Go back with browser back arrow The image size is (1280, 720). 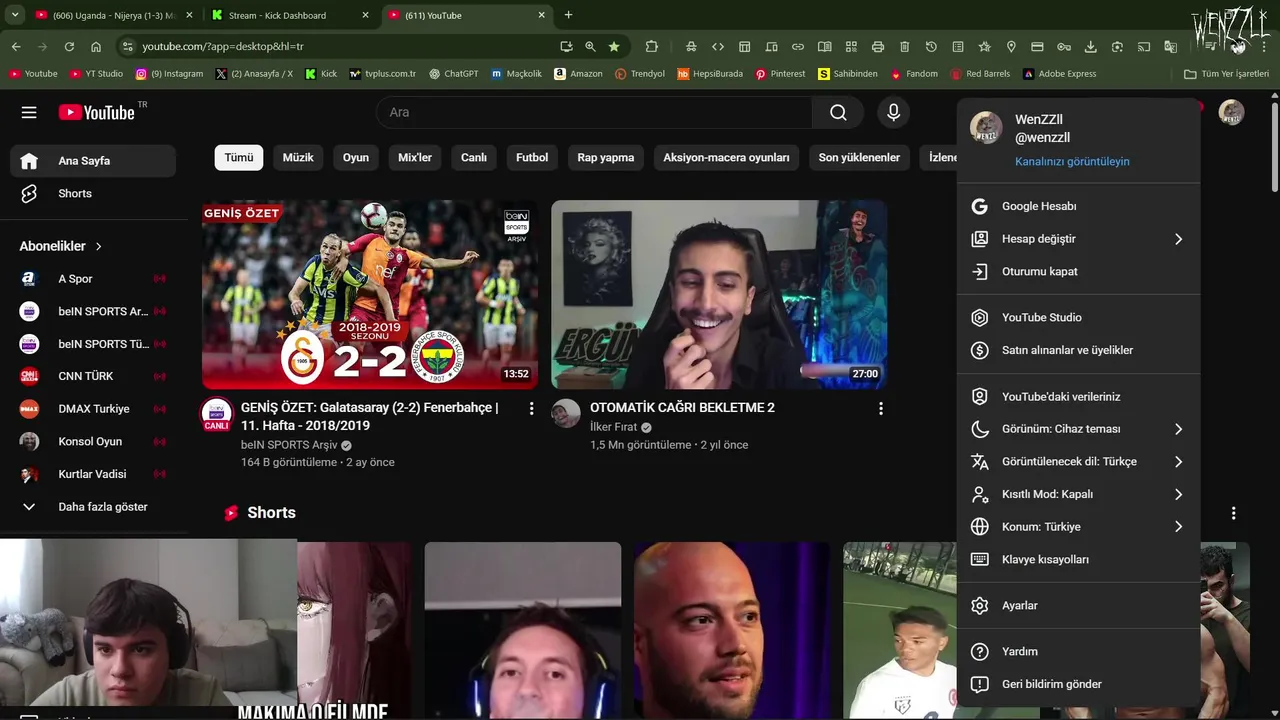(x=16, y=46)
